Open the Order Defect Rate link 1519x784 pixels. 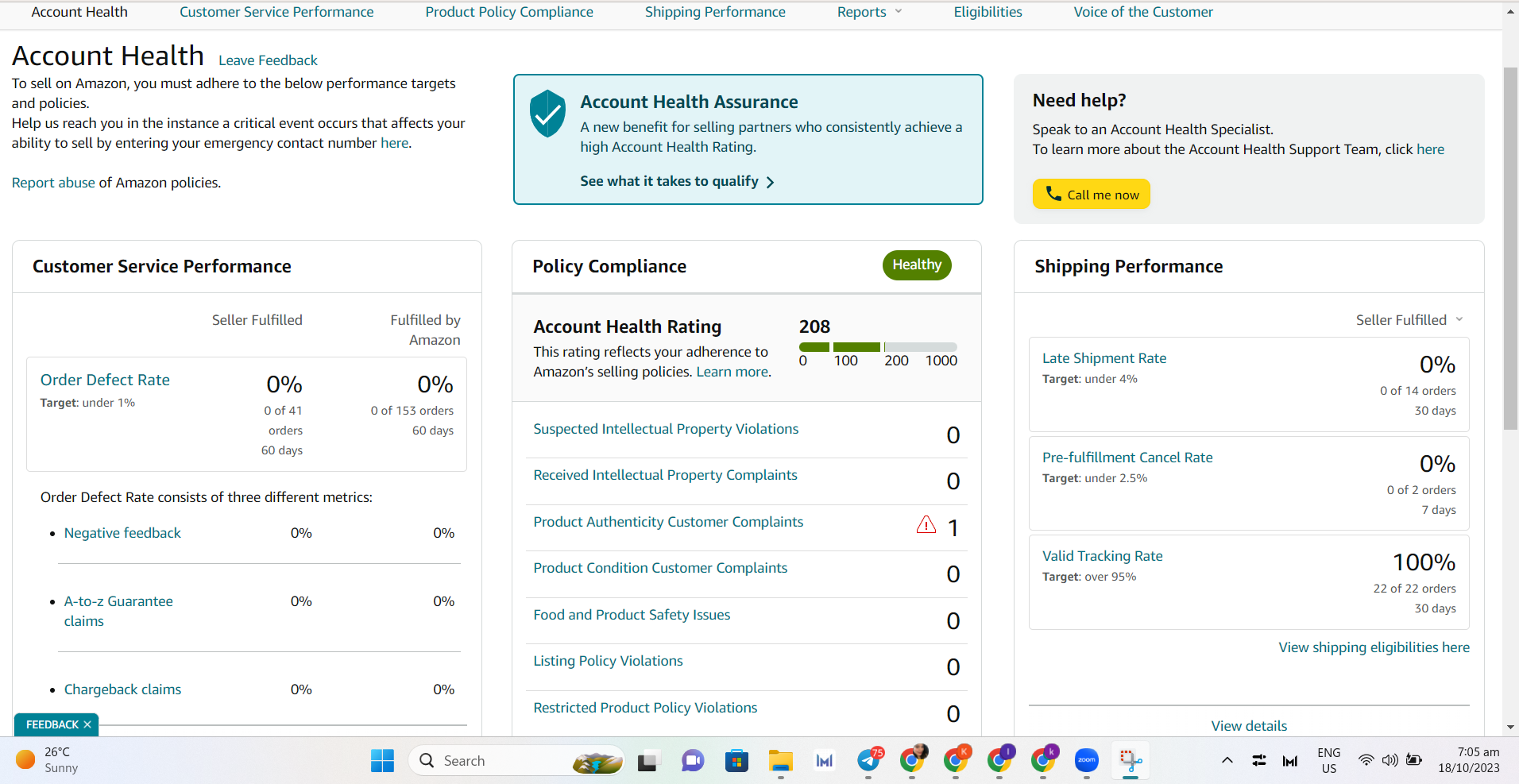click(x=105, y=380)
